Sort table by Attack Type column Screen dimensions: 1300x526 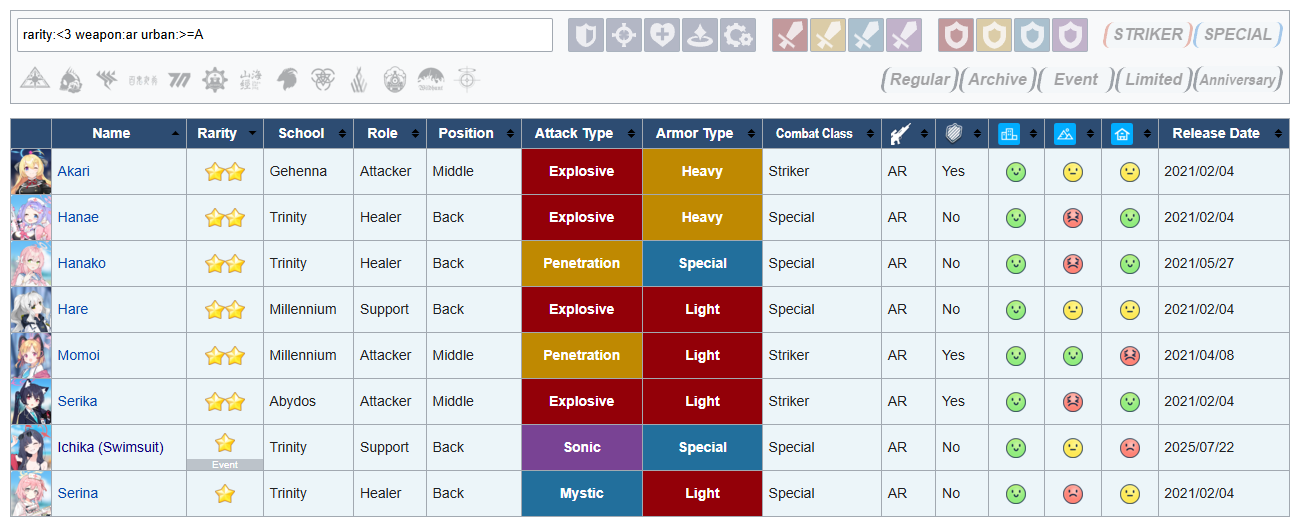click(x=582, y=133)
